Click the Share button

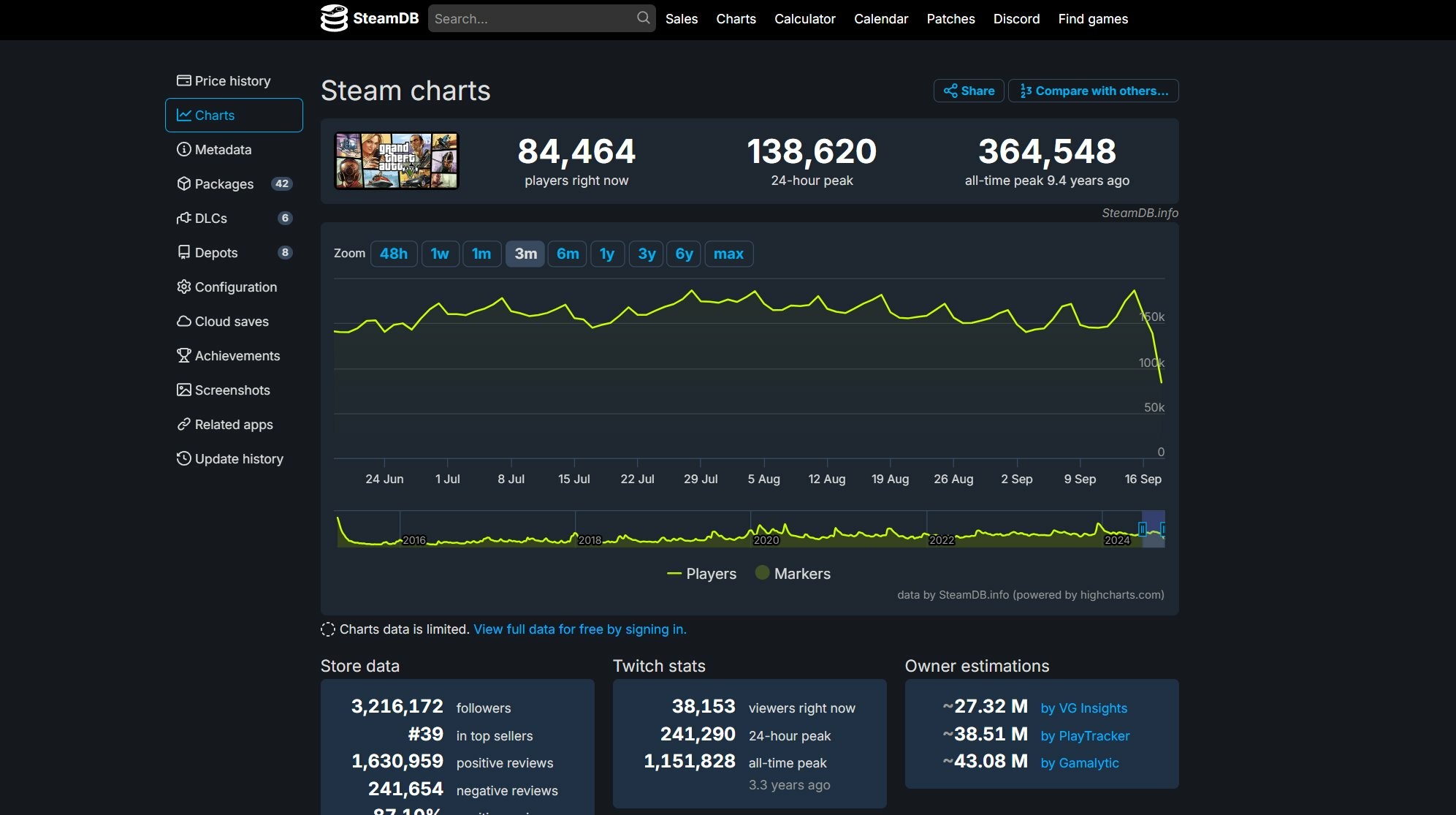[968, 91]
